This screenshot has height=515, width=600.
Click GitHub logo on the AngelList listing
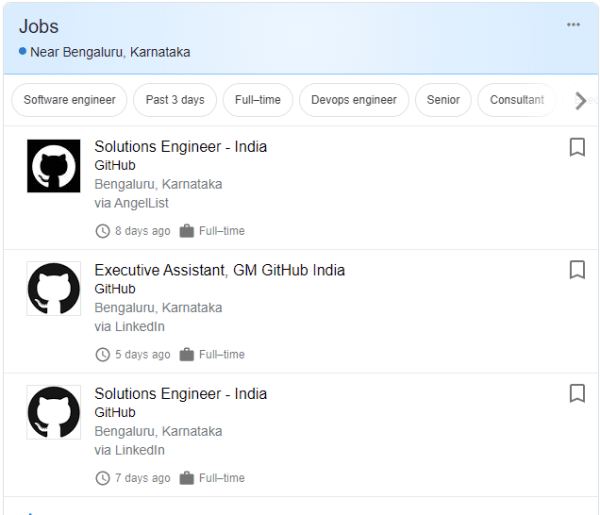click(x=53, y=166)
